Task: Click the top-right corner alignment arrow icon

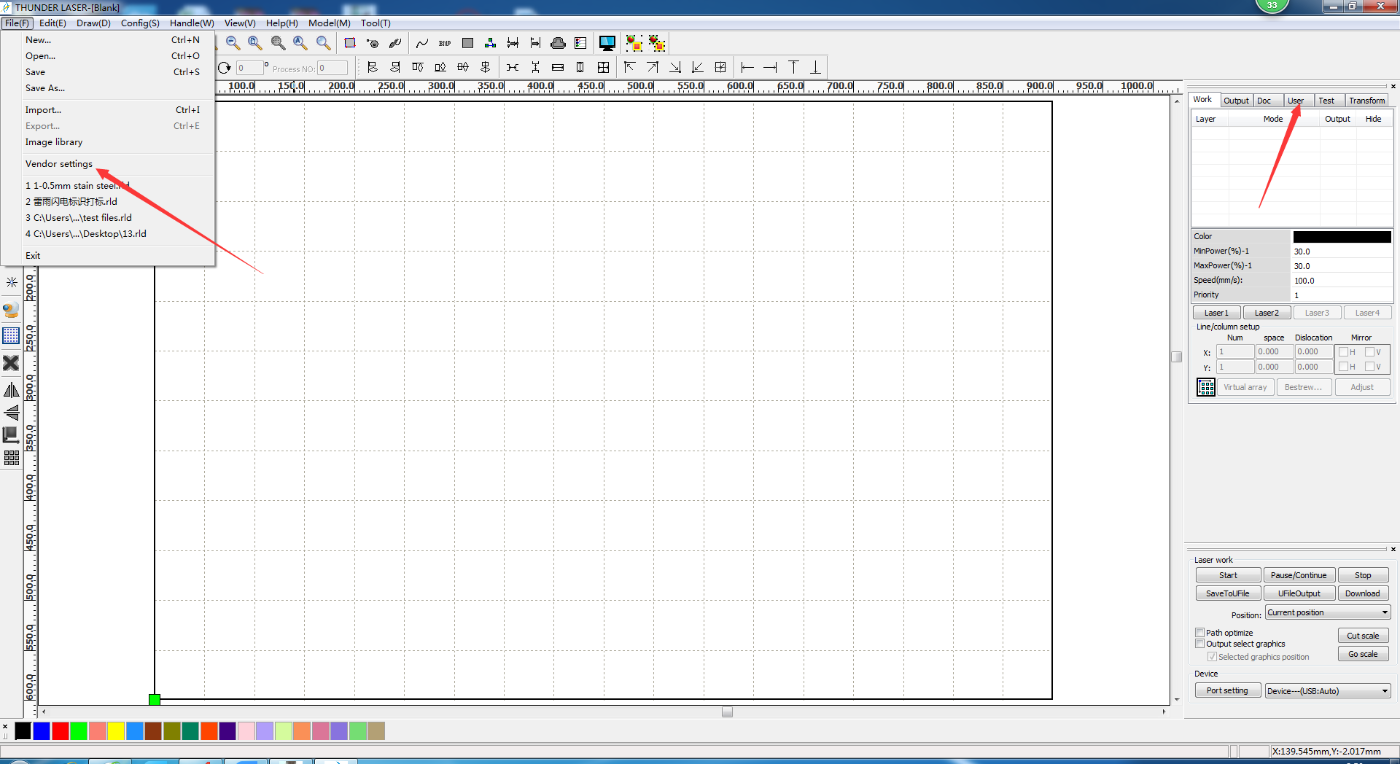Action: 652,67
